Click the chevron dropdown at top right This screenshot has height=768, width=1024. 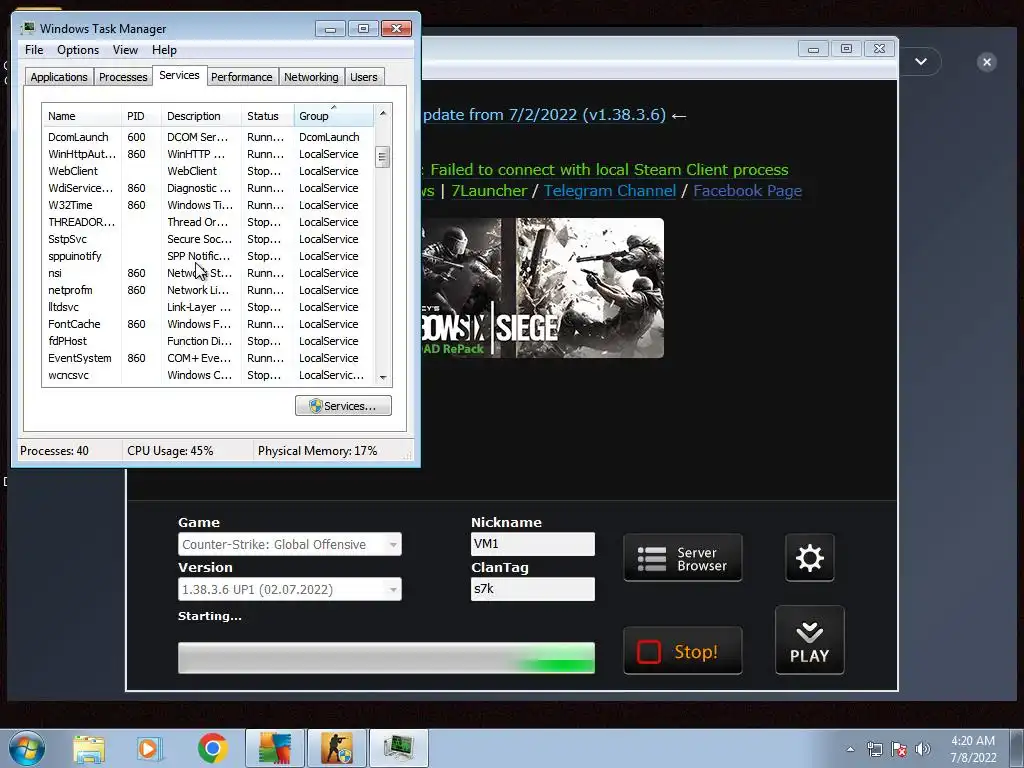[x=921, y=61]
